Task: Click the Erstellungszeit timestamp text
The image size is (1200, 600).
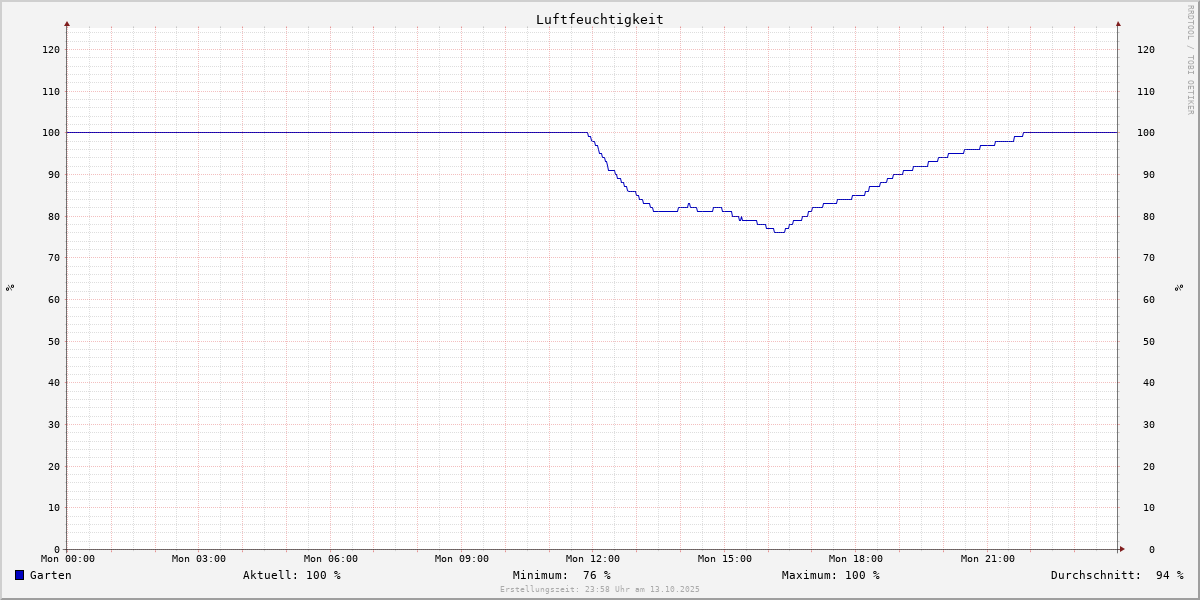Action: click(x=599, y=590)
